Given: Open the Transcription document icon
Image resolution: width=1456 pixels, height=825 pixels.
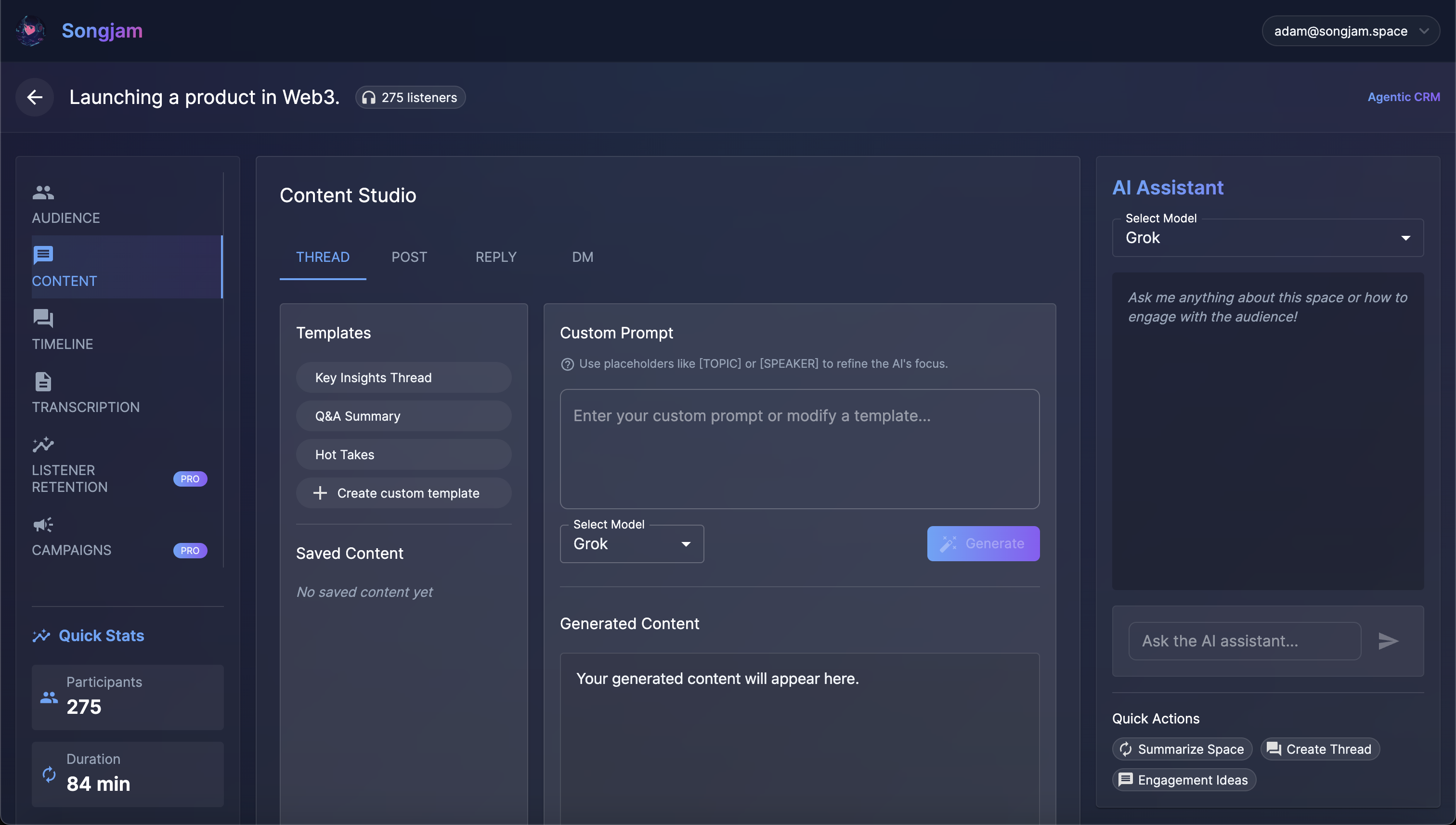Looking at the screenshot, I should pos(43,381).
